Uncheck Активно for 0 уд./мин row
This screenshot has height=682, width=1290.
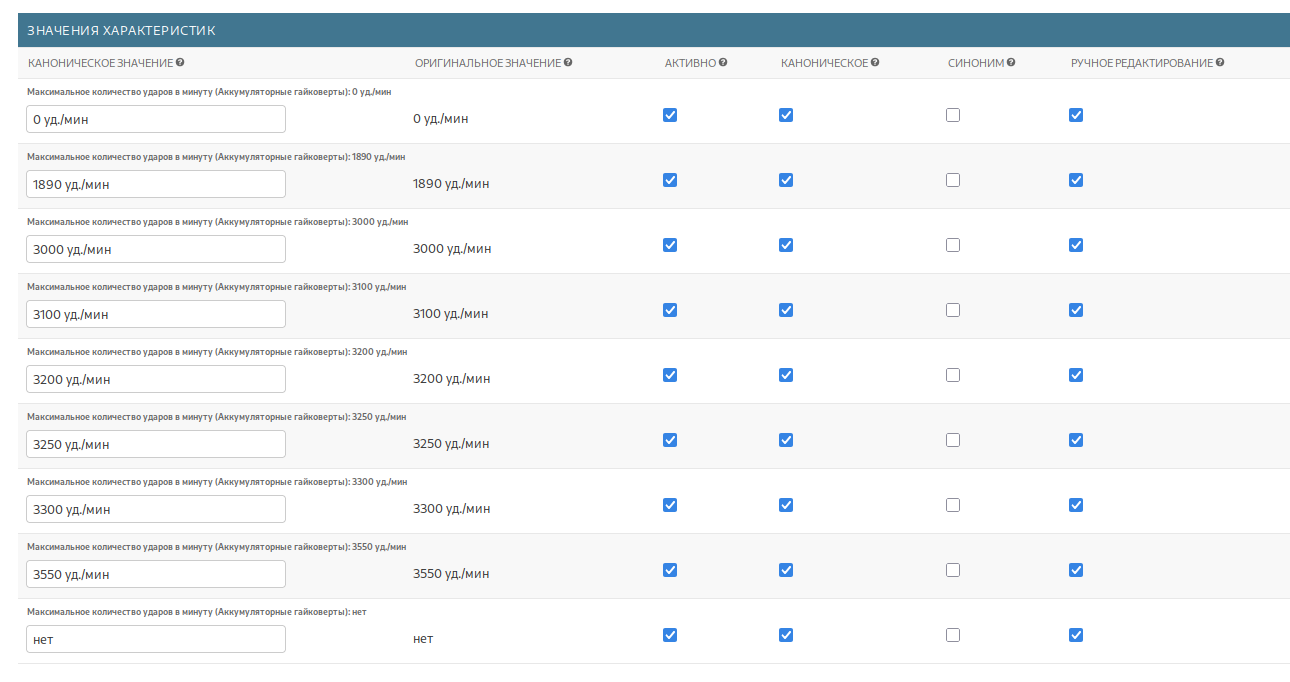click(670, 115)
